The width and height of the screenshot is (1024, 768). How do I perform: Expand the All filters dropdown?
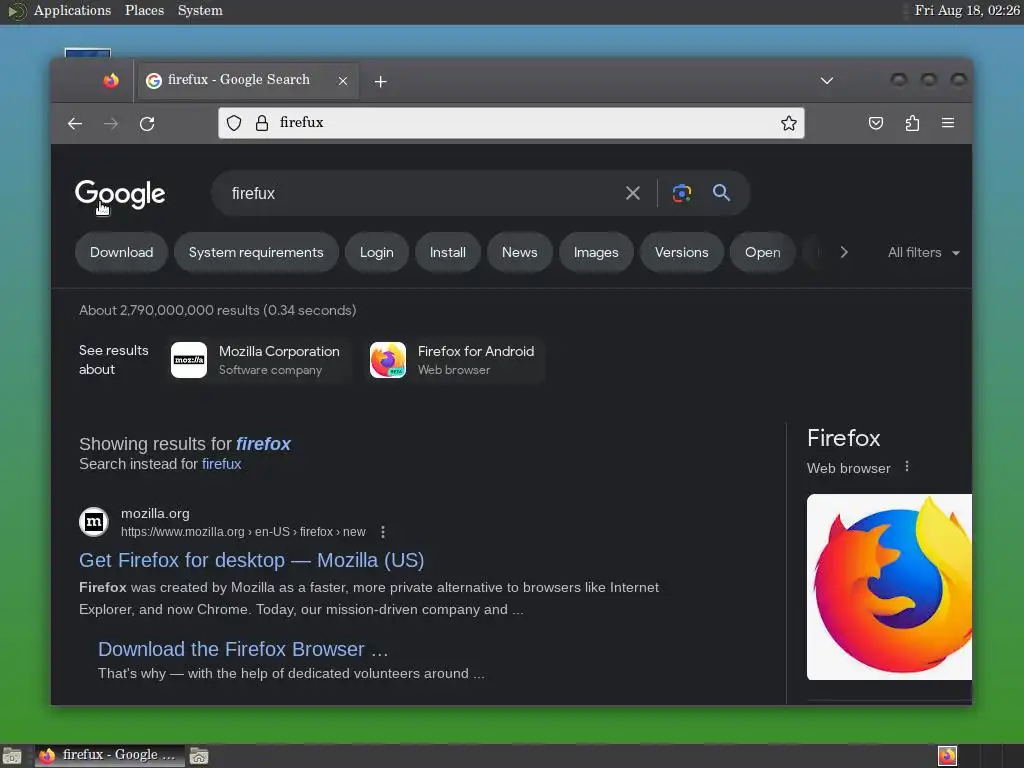point(923,253)
